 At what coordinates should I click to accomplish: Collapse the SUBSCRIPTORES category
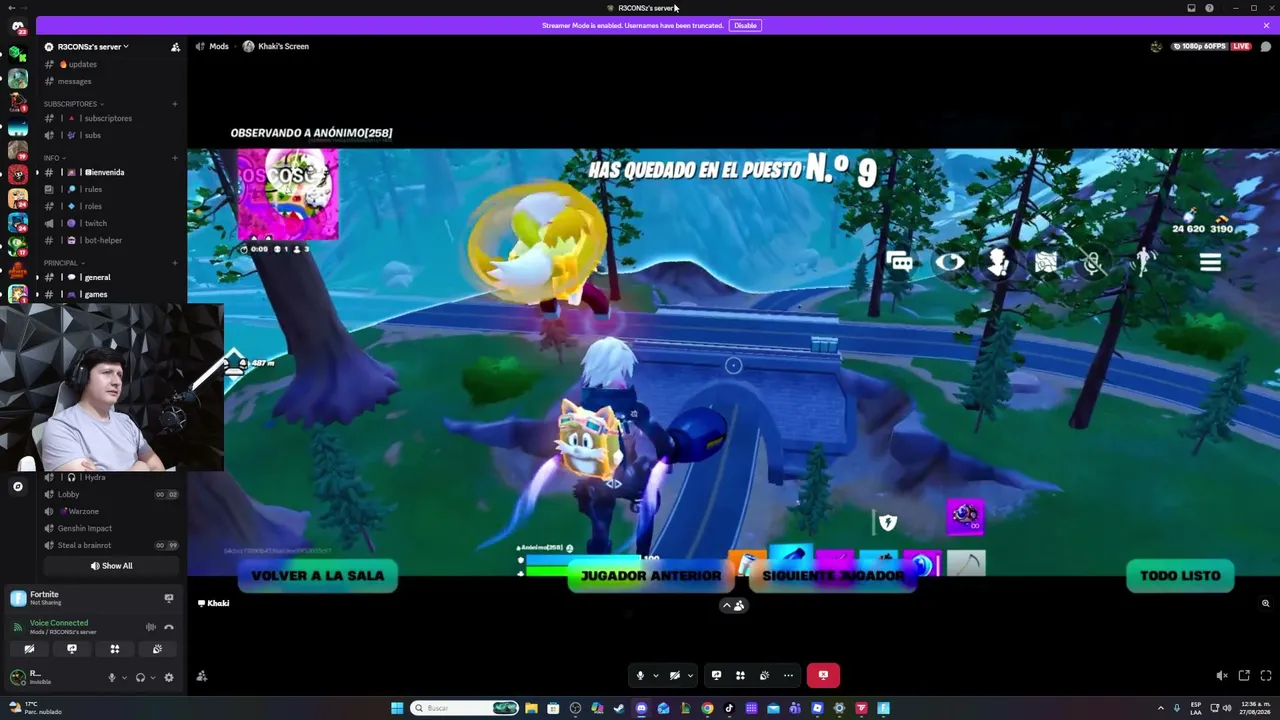pos(73,104)
